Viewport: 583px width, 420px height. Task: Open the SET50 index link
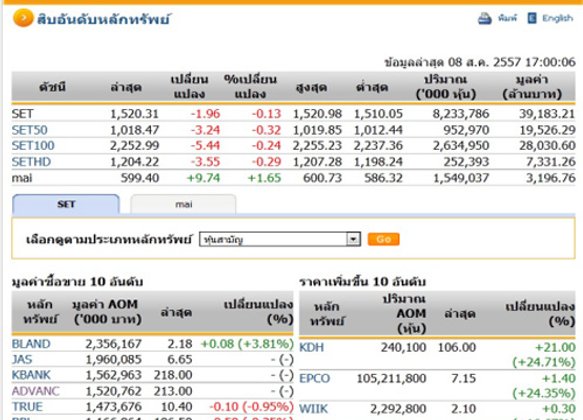[x=29, y=130]
